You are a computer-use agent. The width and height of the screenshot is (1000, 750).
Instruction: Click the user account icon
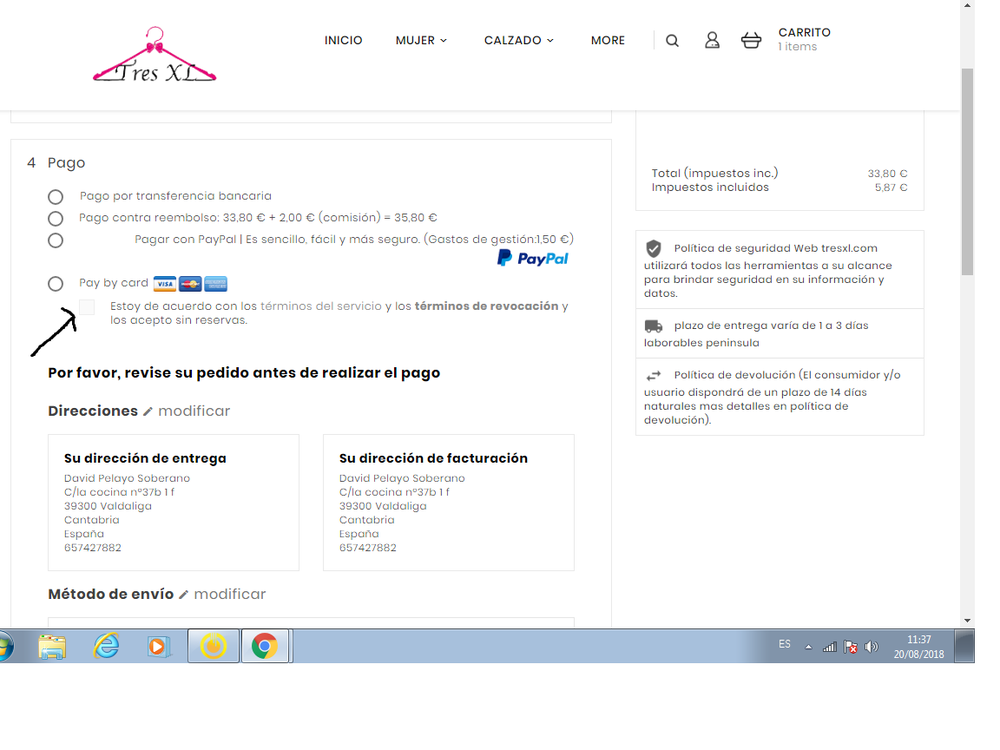[x=711, y=40]
